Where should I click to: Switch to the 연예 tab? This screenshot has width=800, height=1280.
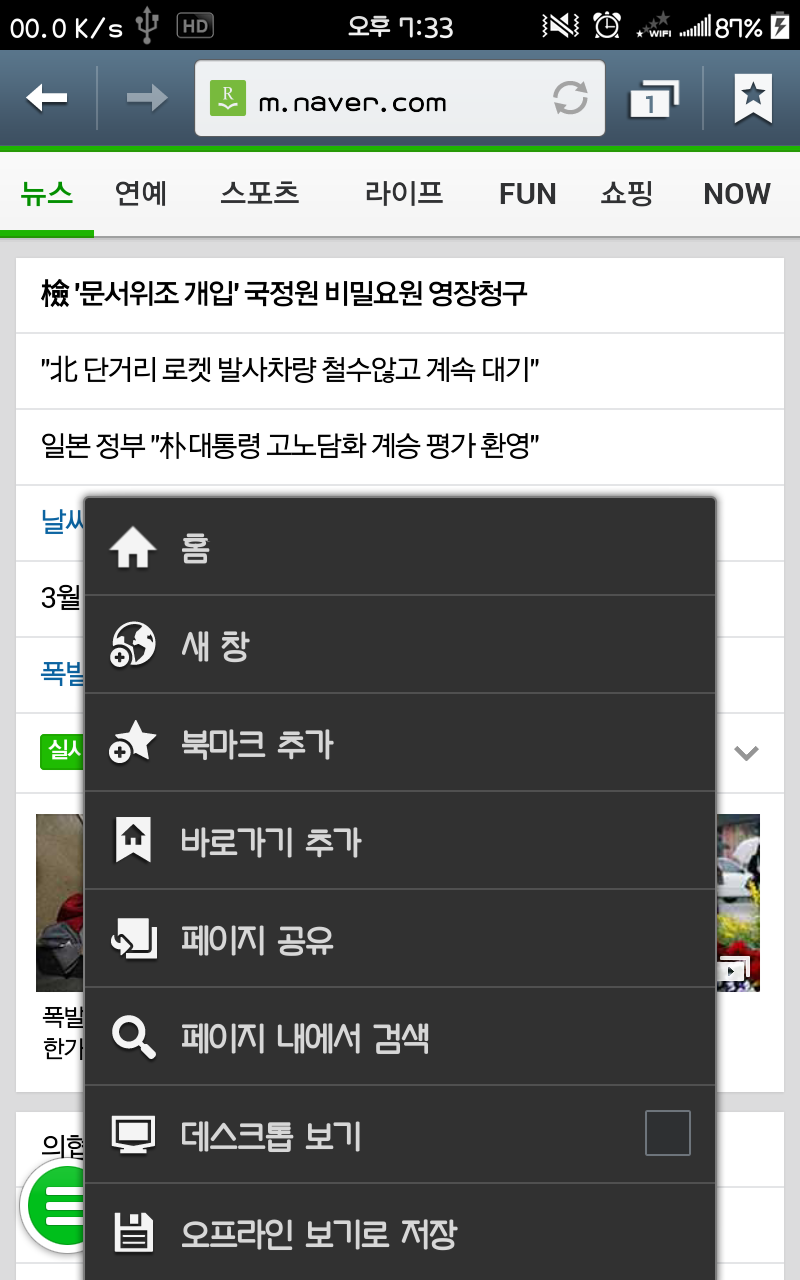pos(141,193)
